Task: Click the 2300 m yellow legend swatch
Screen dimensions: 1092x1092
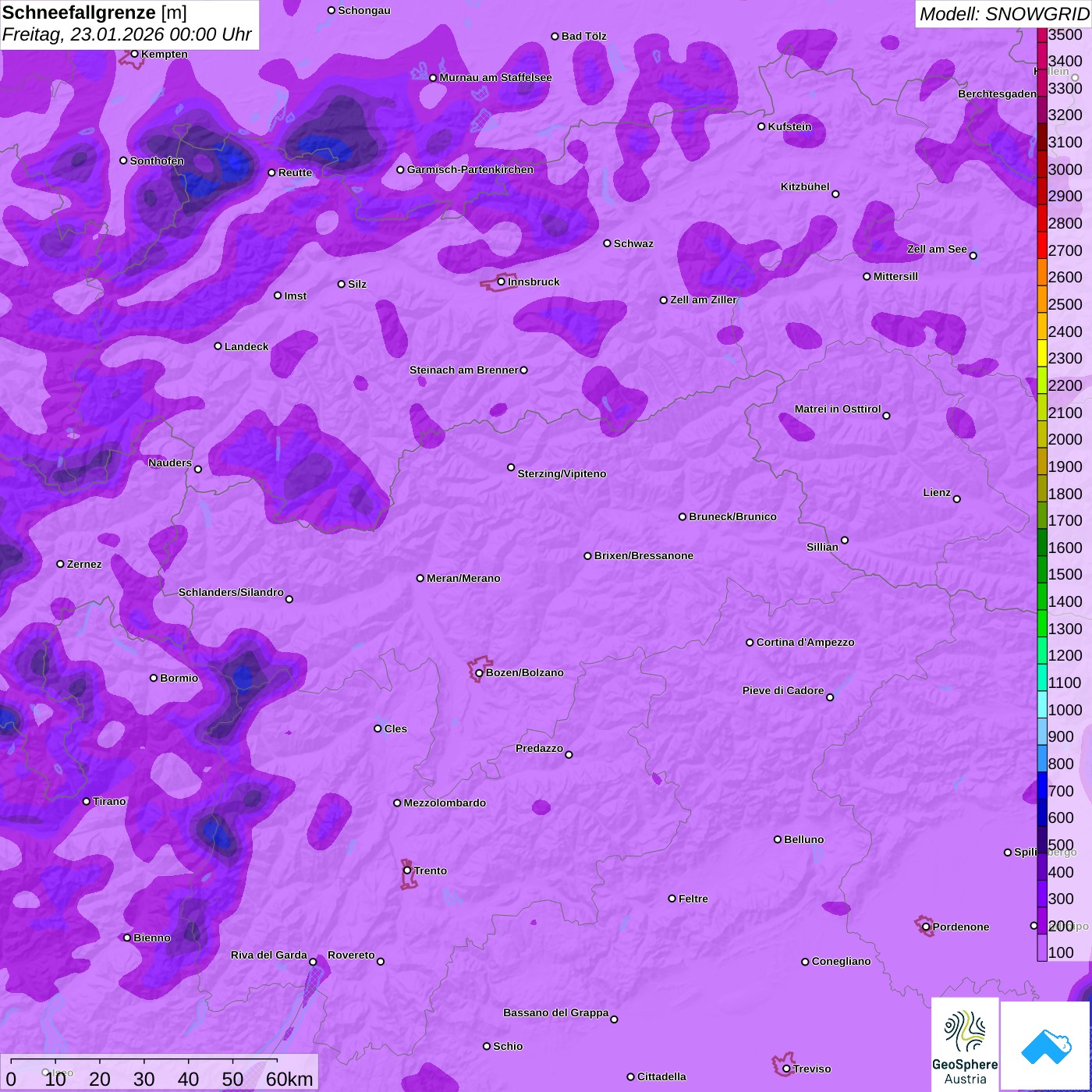Action: pos(1042,353)
